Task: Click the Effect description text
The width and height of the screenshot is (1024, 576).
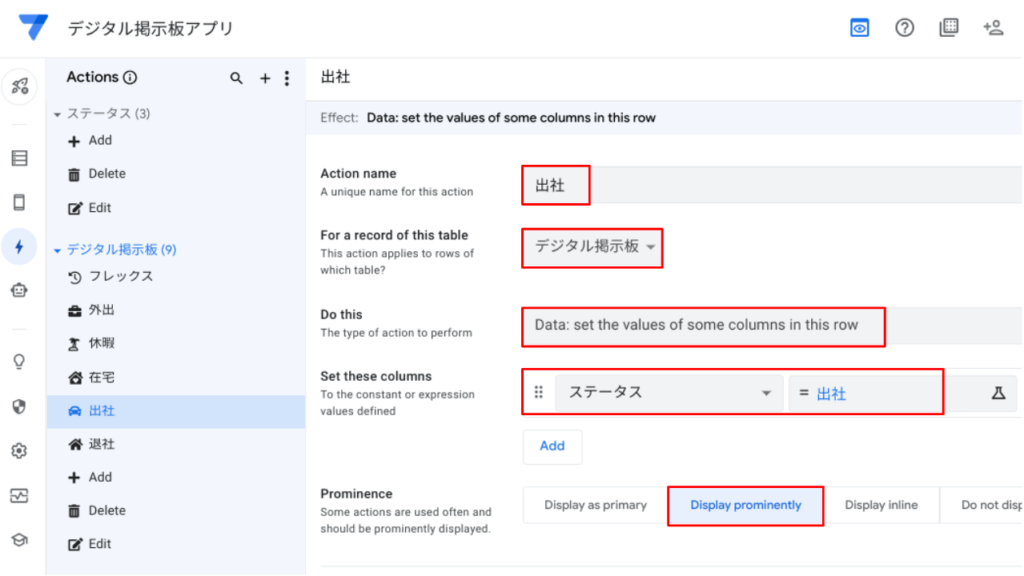Action: (511, 118)
